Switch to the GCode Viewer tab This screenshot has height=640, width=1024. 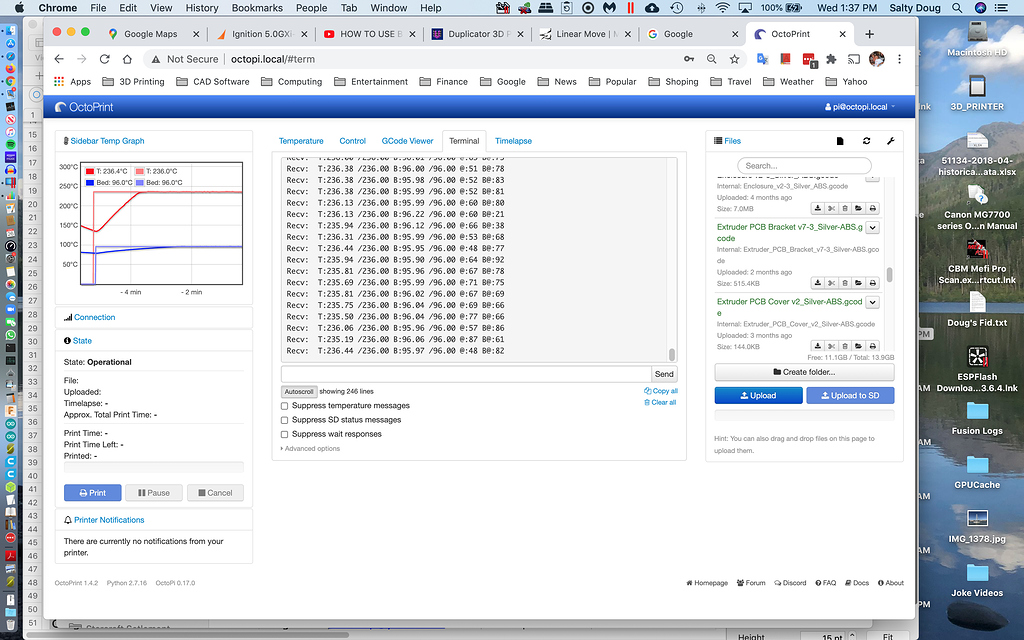point(407,141)
